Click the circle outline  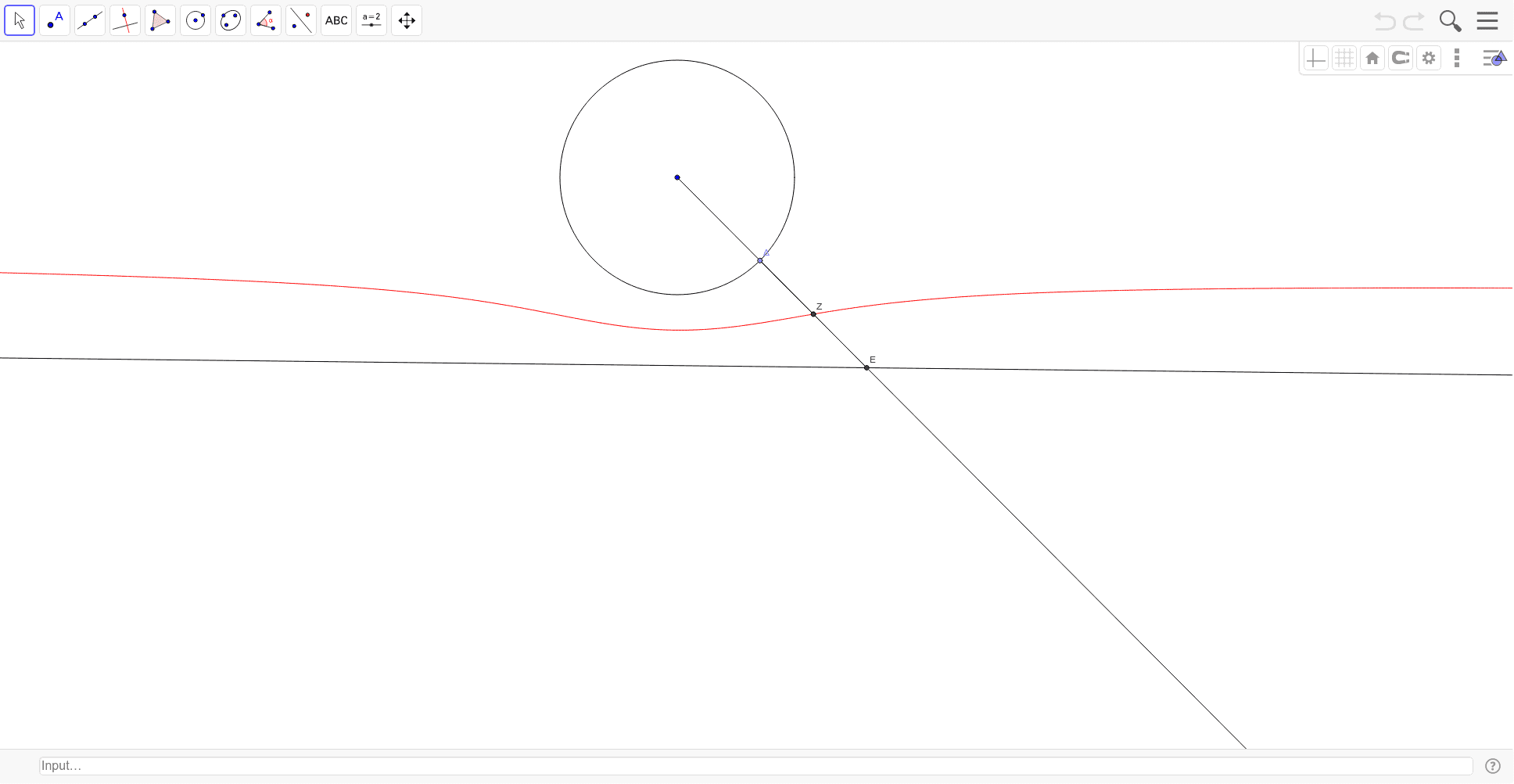click(560, 177)
